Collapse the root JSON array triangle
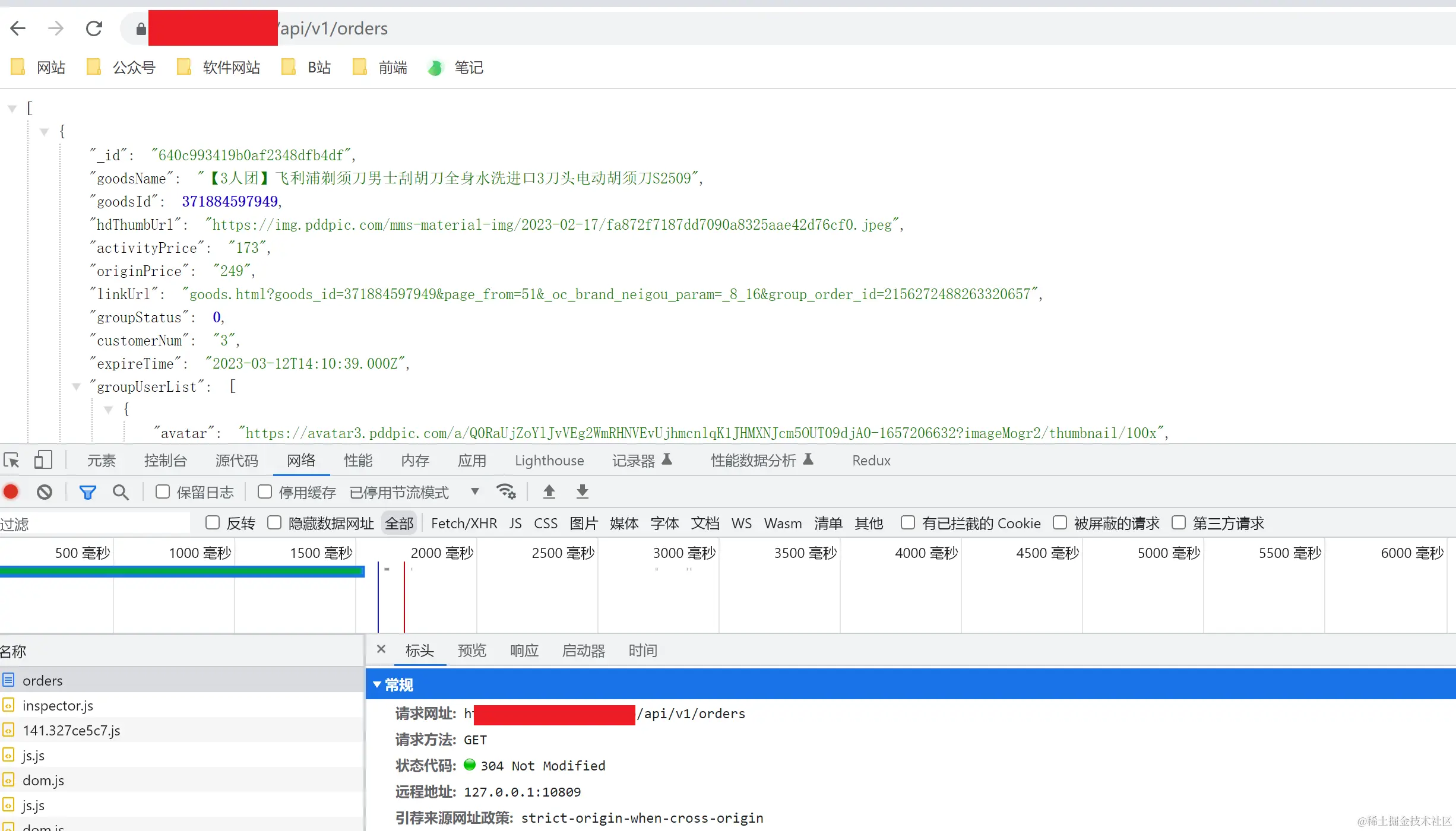 [x=12, y=109]
